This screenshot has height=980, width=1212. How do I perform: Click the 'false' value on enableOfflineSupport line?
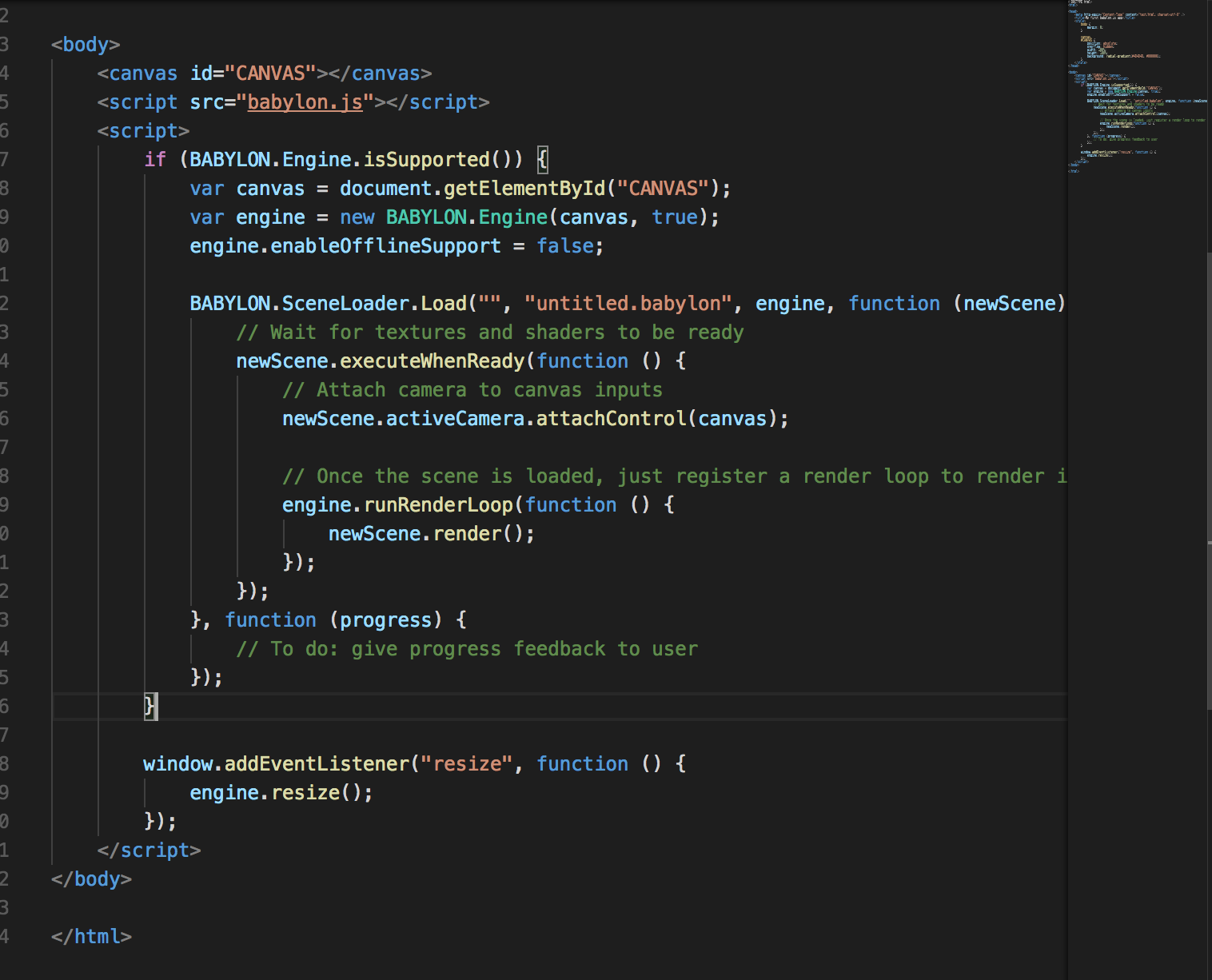click(x=565, y=246)
